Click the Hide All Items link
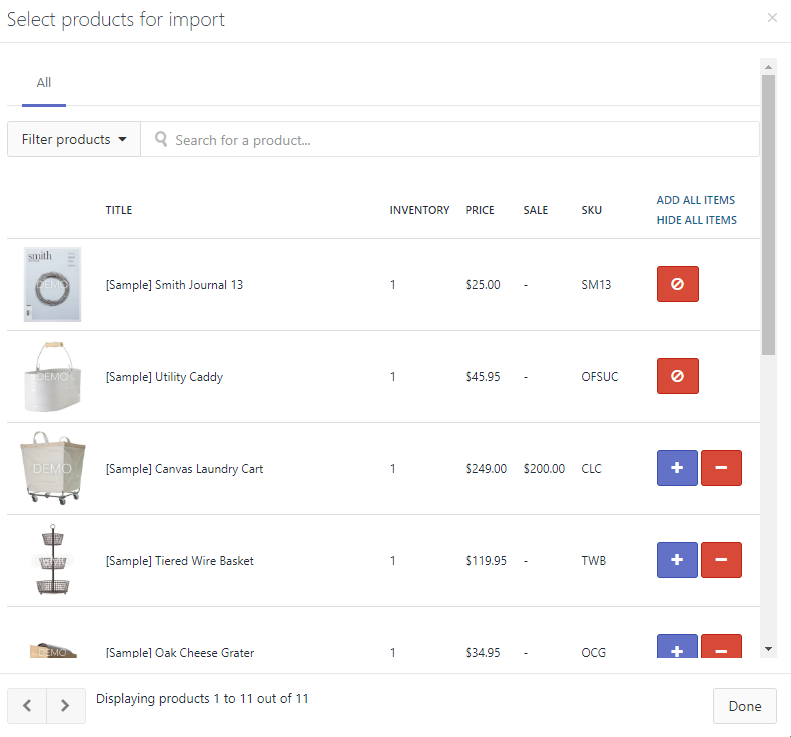This screenshot has width=791, height=737. [x=696, y=220]
